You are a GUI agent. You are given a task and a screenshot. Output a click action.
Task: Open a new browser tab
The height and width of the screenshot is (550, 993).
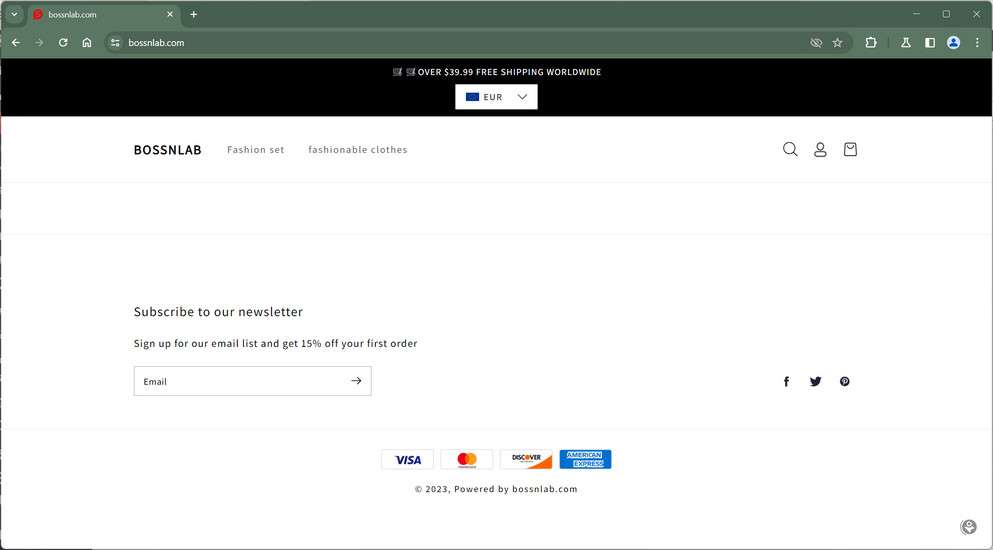[194, 14]
